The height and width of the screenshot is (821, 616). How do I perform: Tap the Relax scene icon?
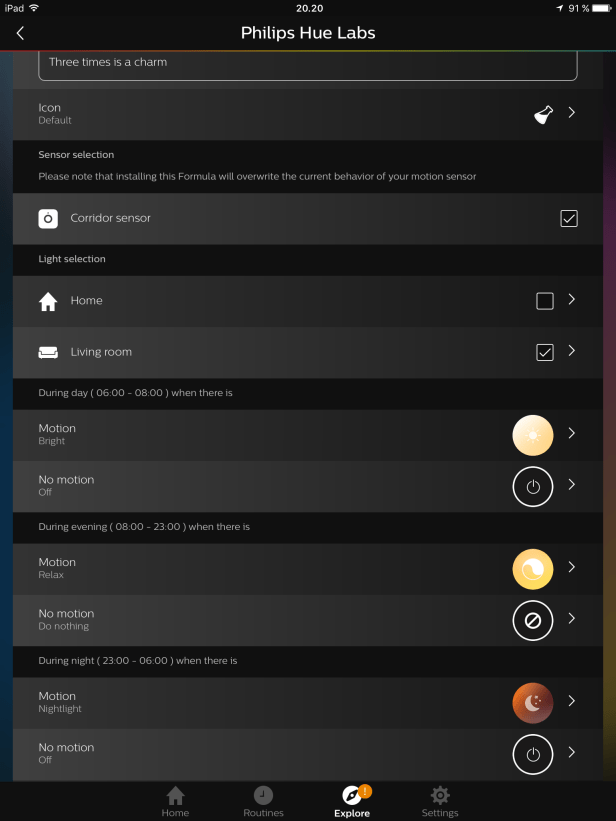pyautogui.click(x=532, y=569)
